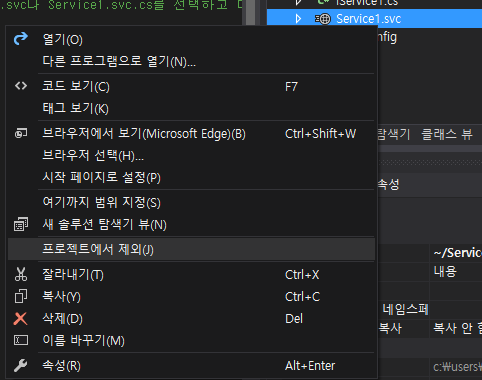This screenshot has width=482, height=380.
Task: Open 브라우저 선택(H)... menu entry
Action: (191, 156)
